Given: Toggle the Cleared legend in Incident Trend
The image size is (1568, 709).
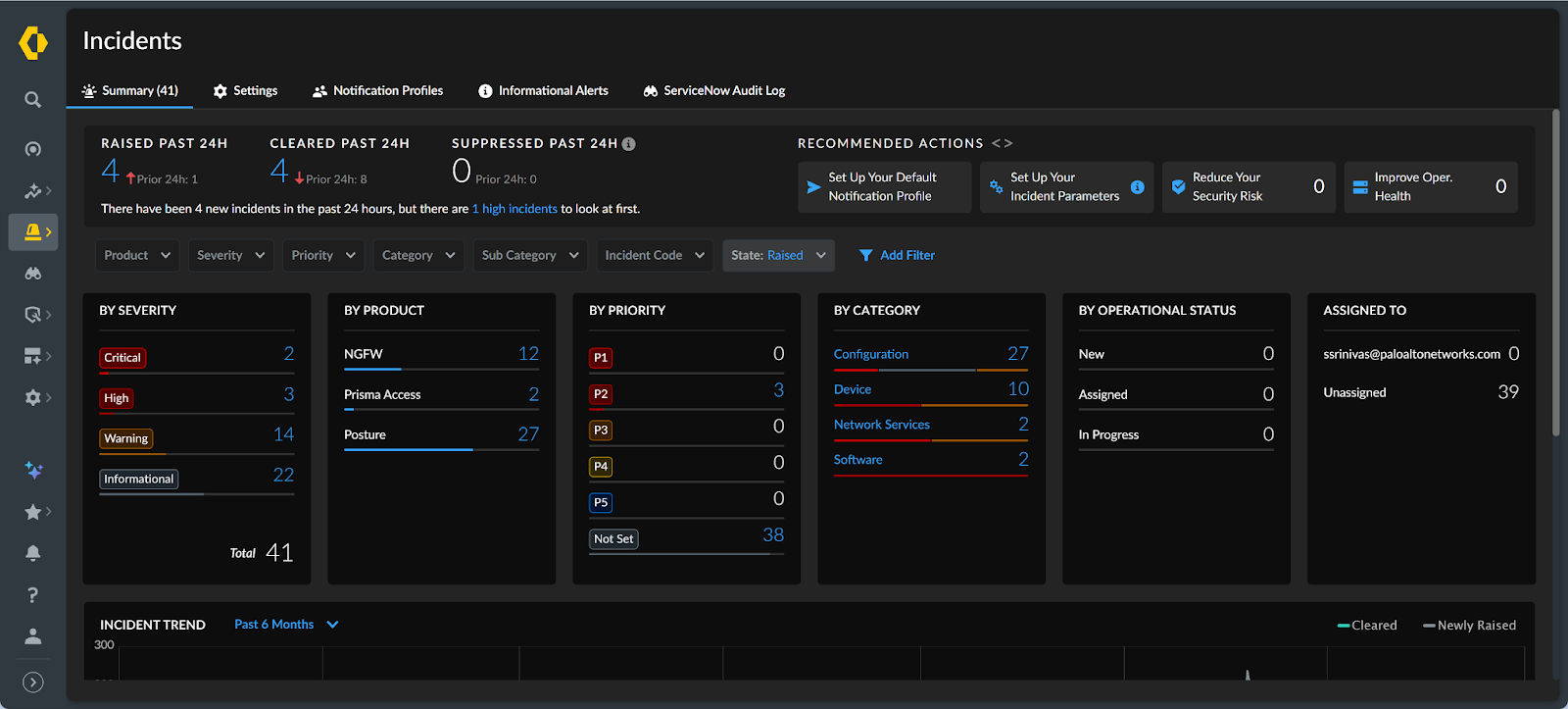Looking at the screenshot, I should point(1367,626).
